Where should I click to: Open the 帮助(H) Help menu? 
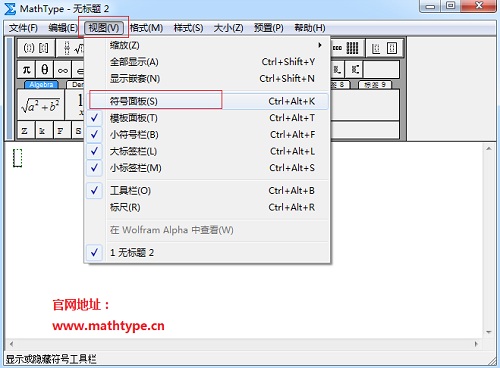[310, 28]
